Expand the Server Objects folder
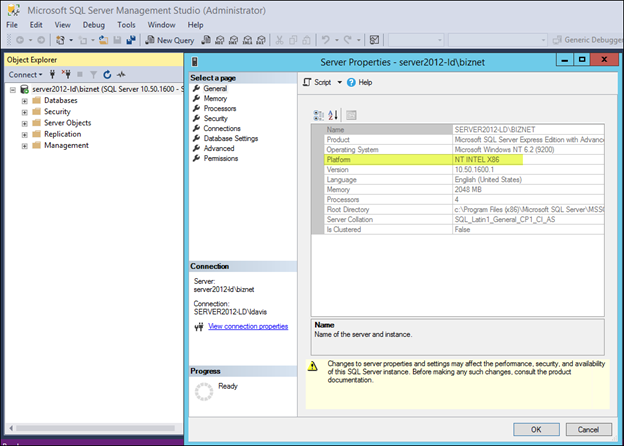This screenshot has height=446, width=624. 25,123
